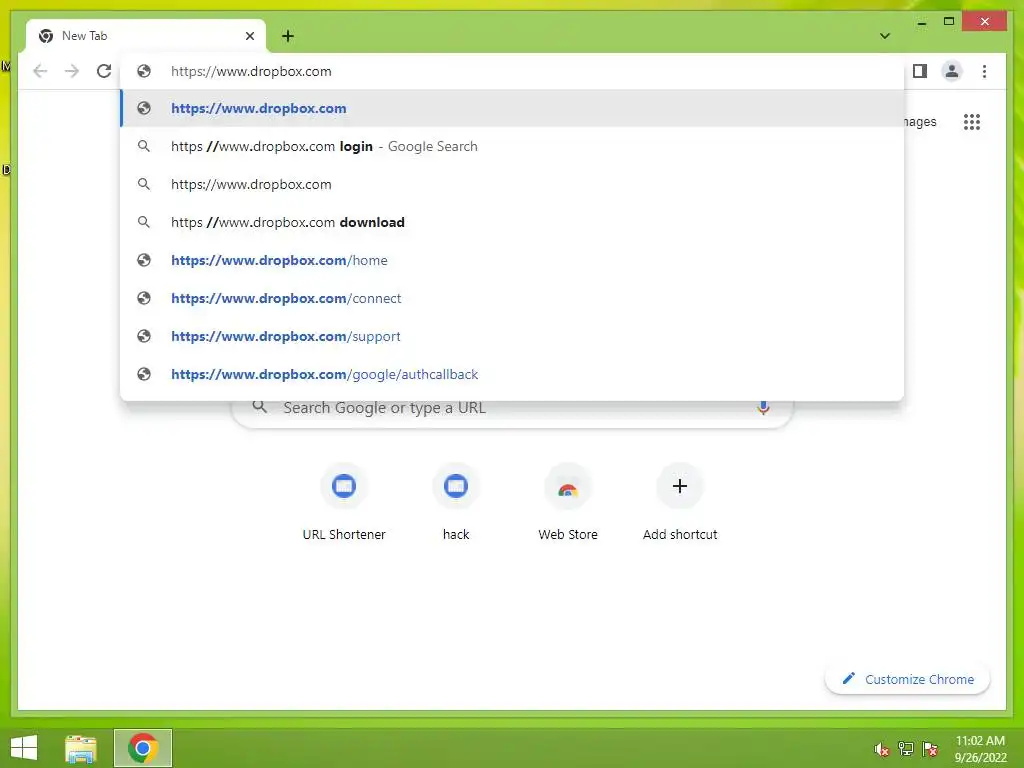Open a new tab with the plus button

point(288,36)
